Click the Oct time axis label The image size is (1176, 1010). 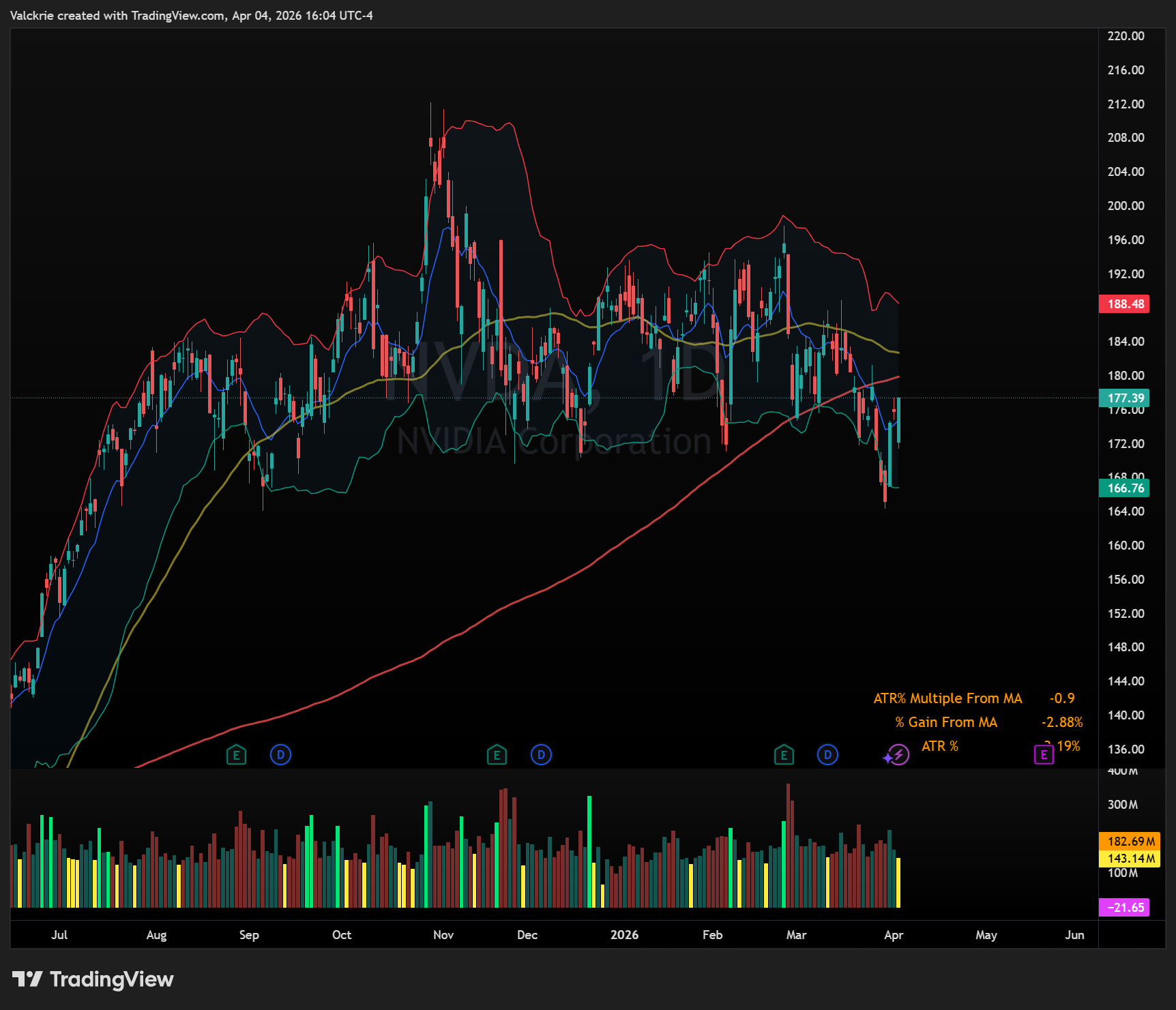point(342,935)
